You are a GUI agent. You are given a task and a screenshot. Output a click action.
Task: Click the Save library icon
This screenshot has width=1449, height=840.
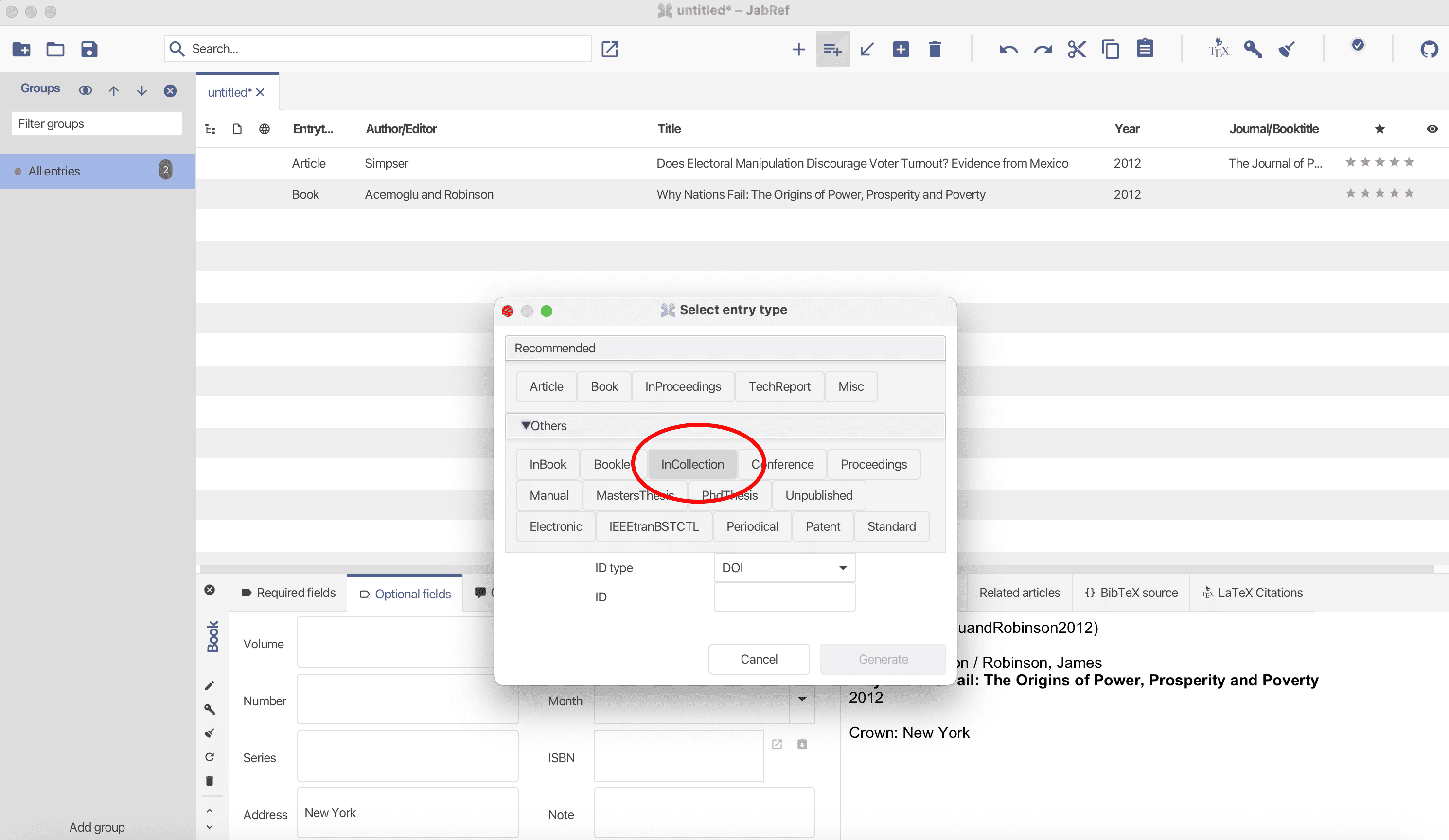(89, 50)
